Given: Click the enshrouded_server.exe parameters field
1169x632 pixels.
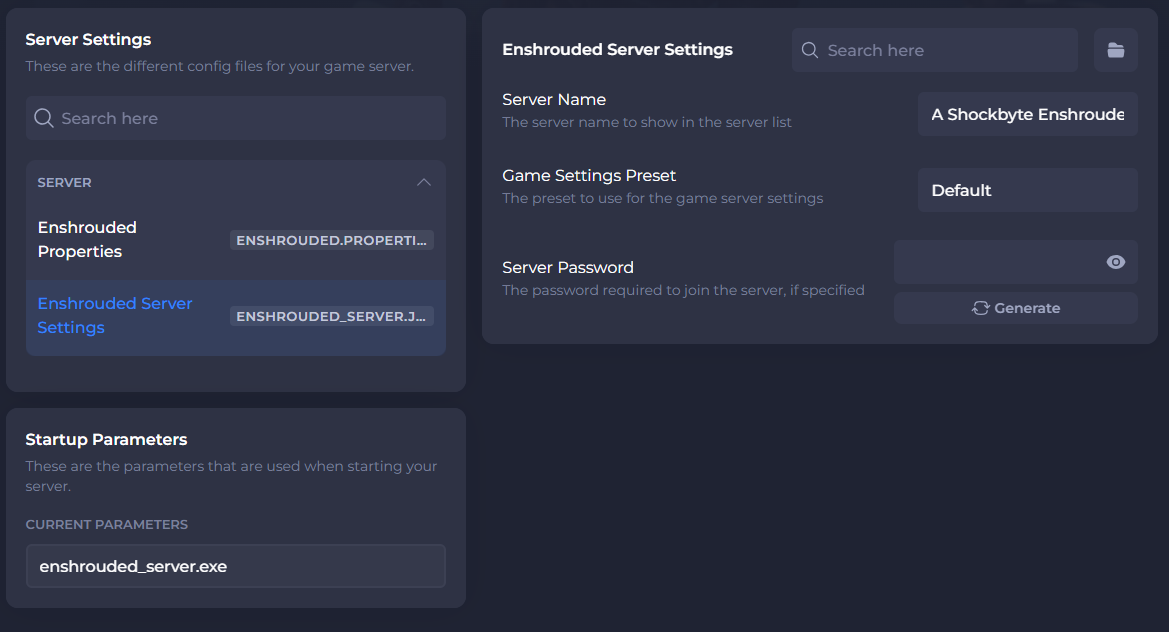Looking at the screenshot, I should pyautogui.click(x=236, y=566).
